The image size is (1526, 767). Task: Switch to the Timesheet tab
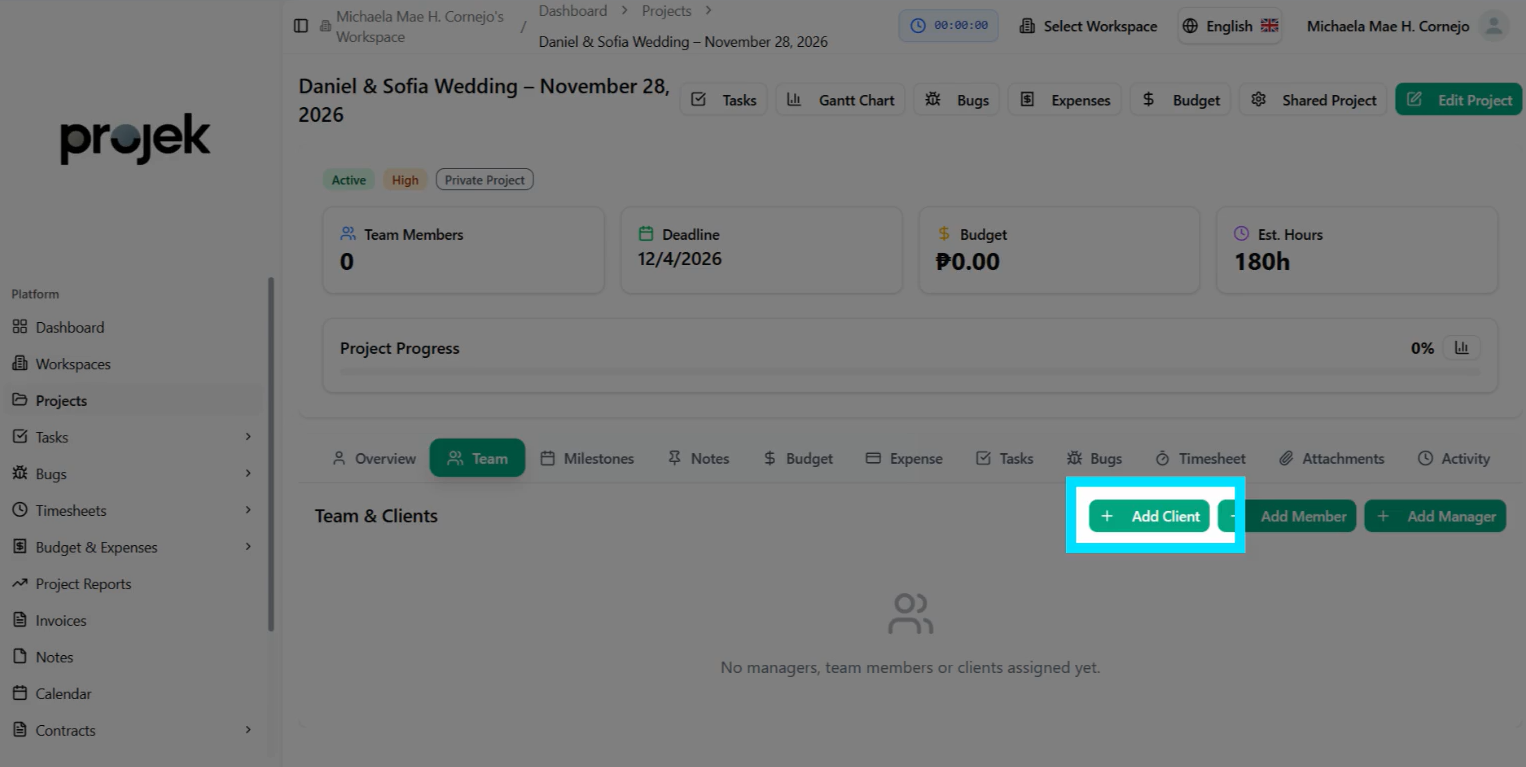(x=1200, y=458)
